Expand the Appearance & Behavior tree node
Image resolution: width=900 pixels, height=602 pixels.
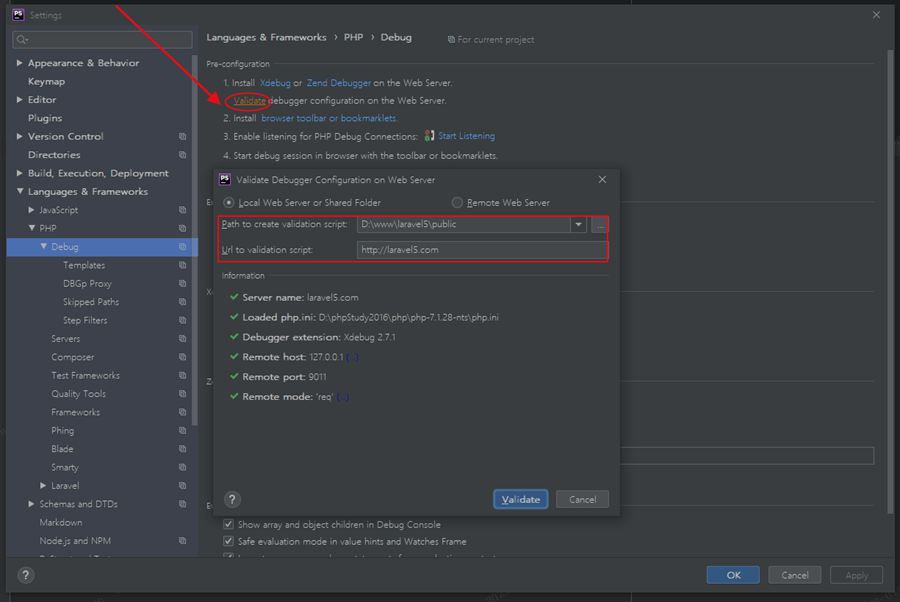[20, 63]
